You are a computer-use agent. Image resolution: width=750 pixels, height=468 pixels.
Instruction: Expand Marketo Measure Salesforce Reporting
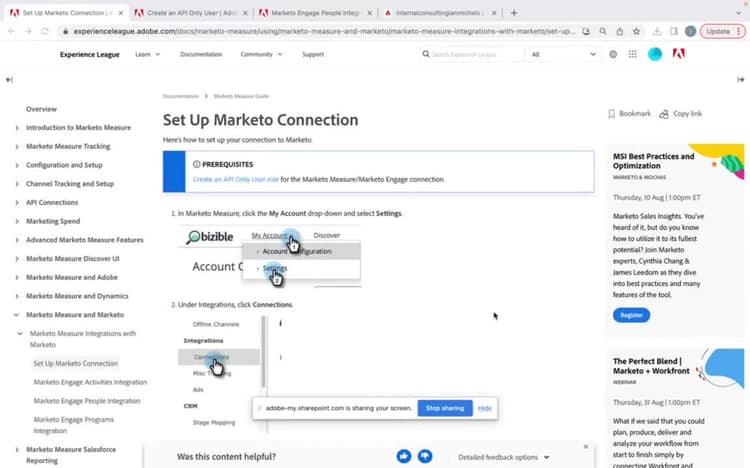tap(17, 449)
